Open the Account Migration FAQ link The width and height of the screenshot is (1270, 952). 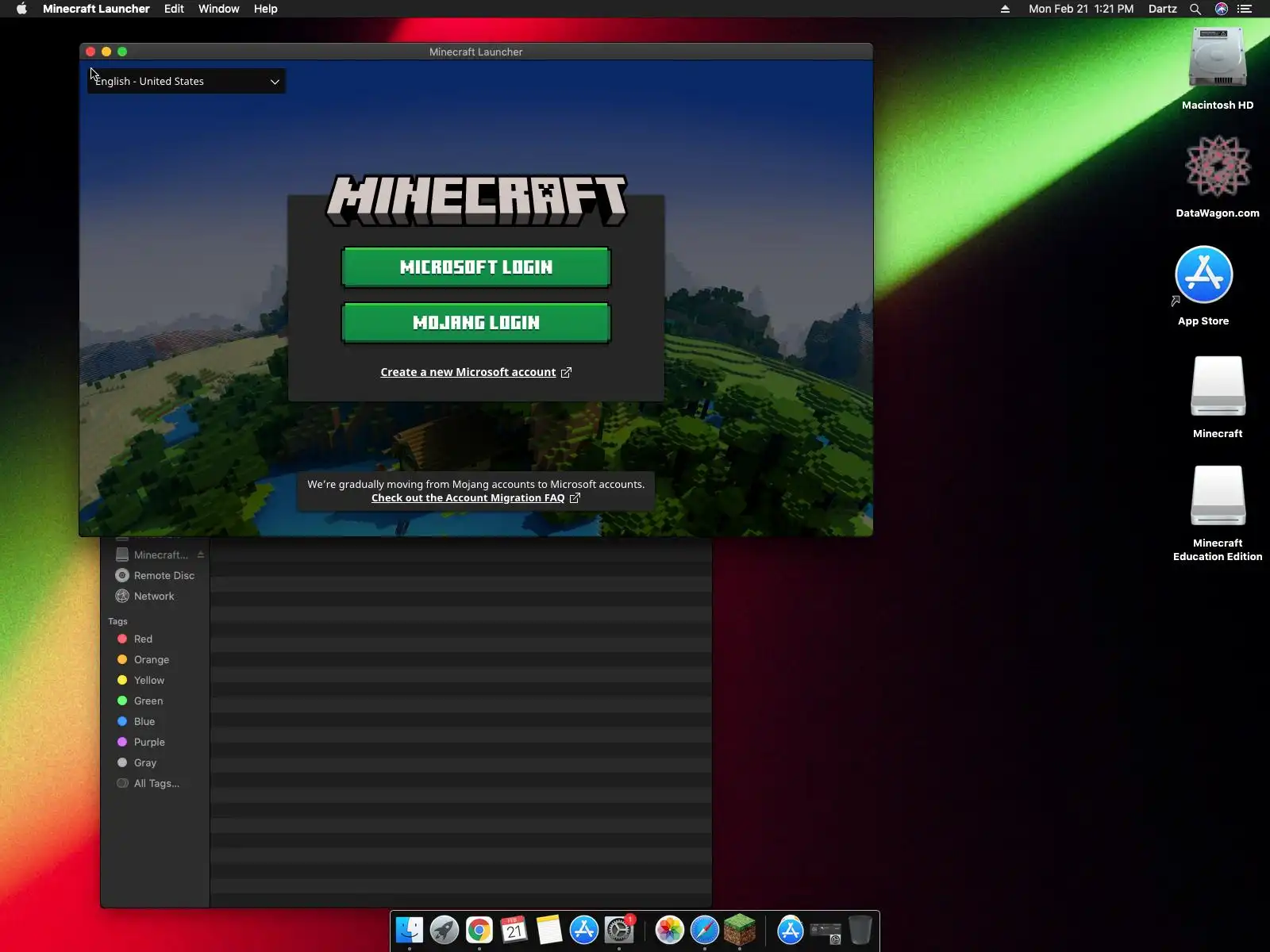click(475, 498)
